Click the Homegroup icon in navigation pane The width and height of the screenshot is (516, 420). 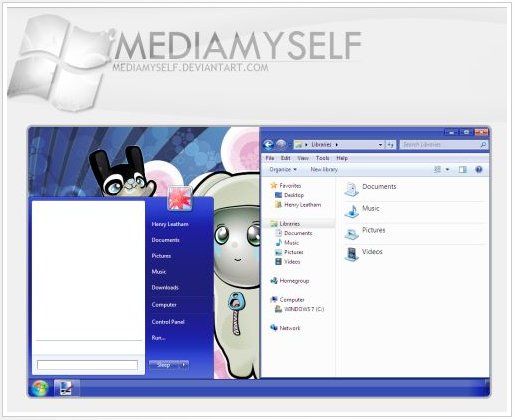click(274, 281)
